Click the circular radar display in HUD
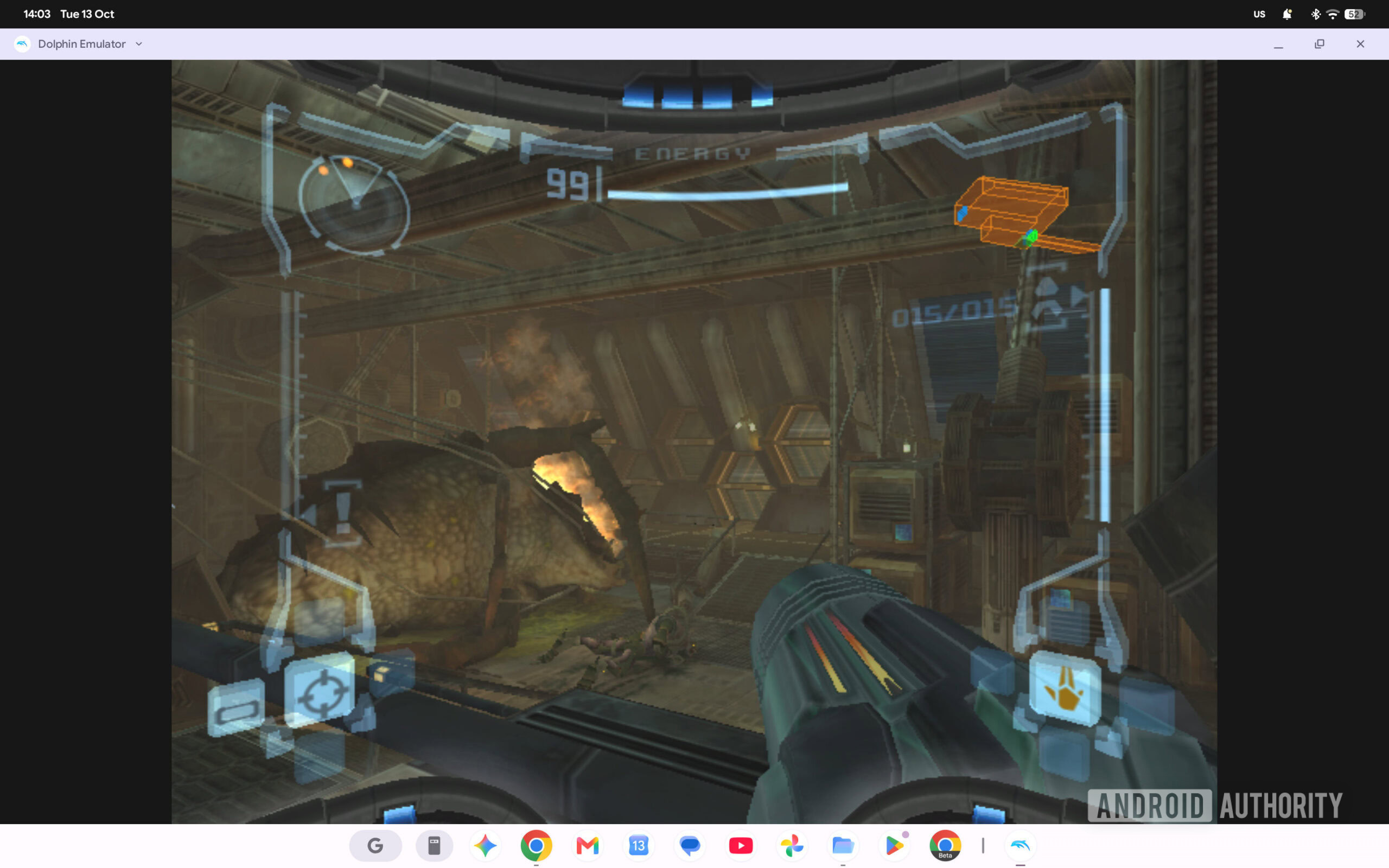The image size is (1389, 868). [354, 205]
